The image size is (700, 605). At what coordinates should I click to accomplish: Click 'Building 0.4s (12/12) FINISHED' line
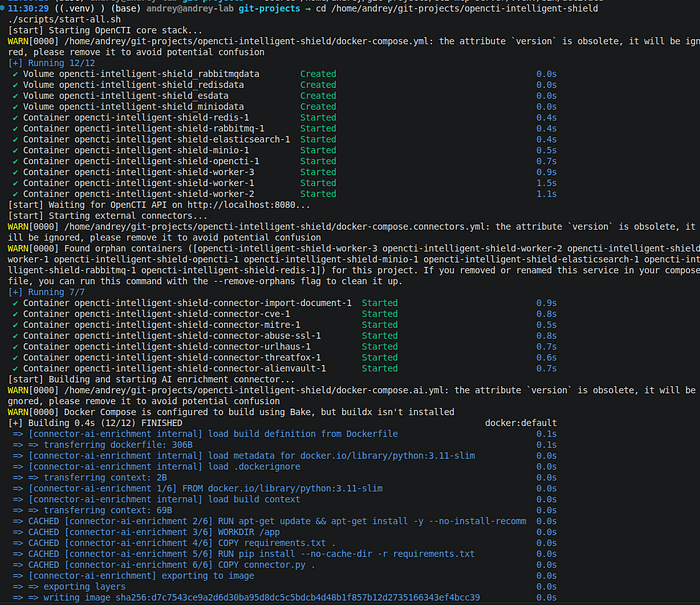coord(95,423)
